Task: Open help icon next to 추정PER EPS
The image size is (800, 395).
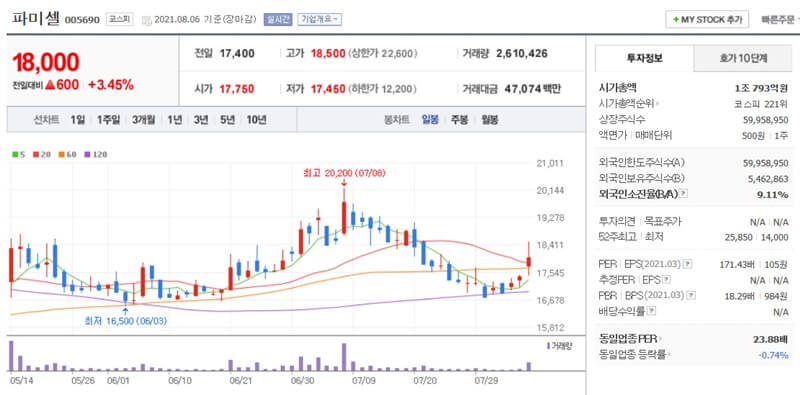Action: [x=666, y=280]
